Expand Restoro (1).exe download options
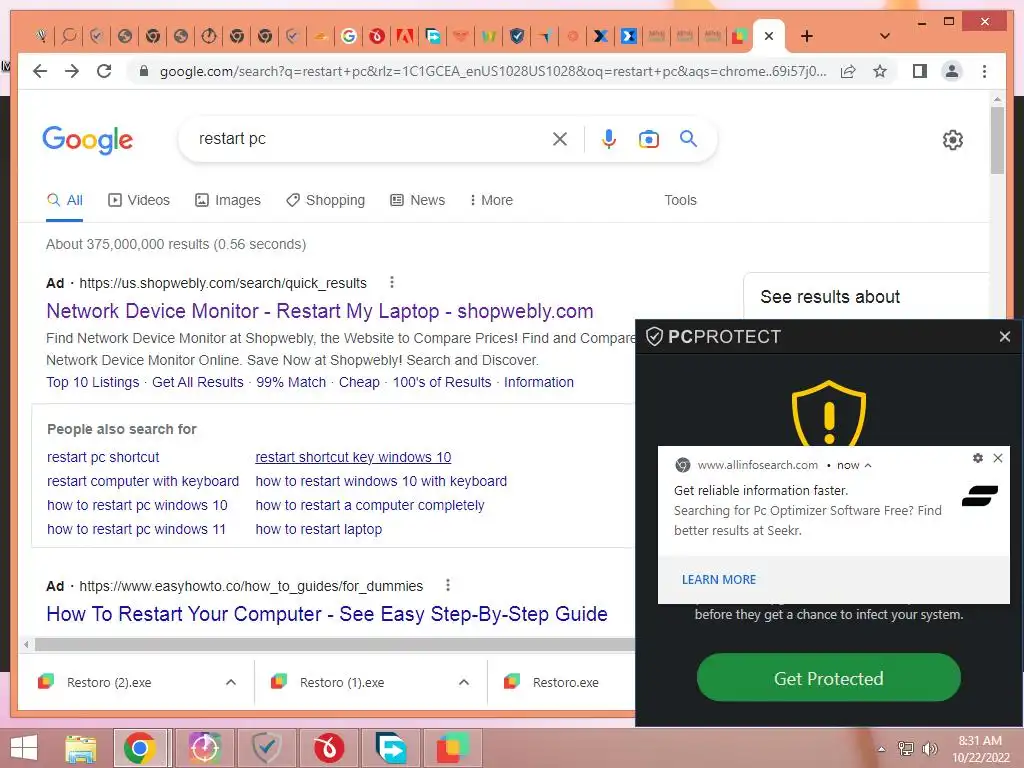Screen dimensions: 1024x768 pos(464,682)
